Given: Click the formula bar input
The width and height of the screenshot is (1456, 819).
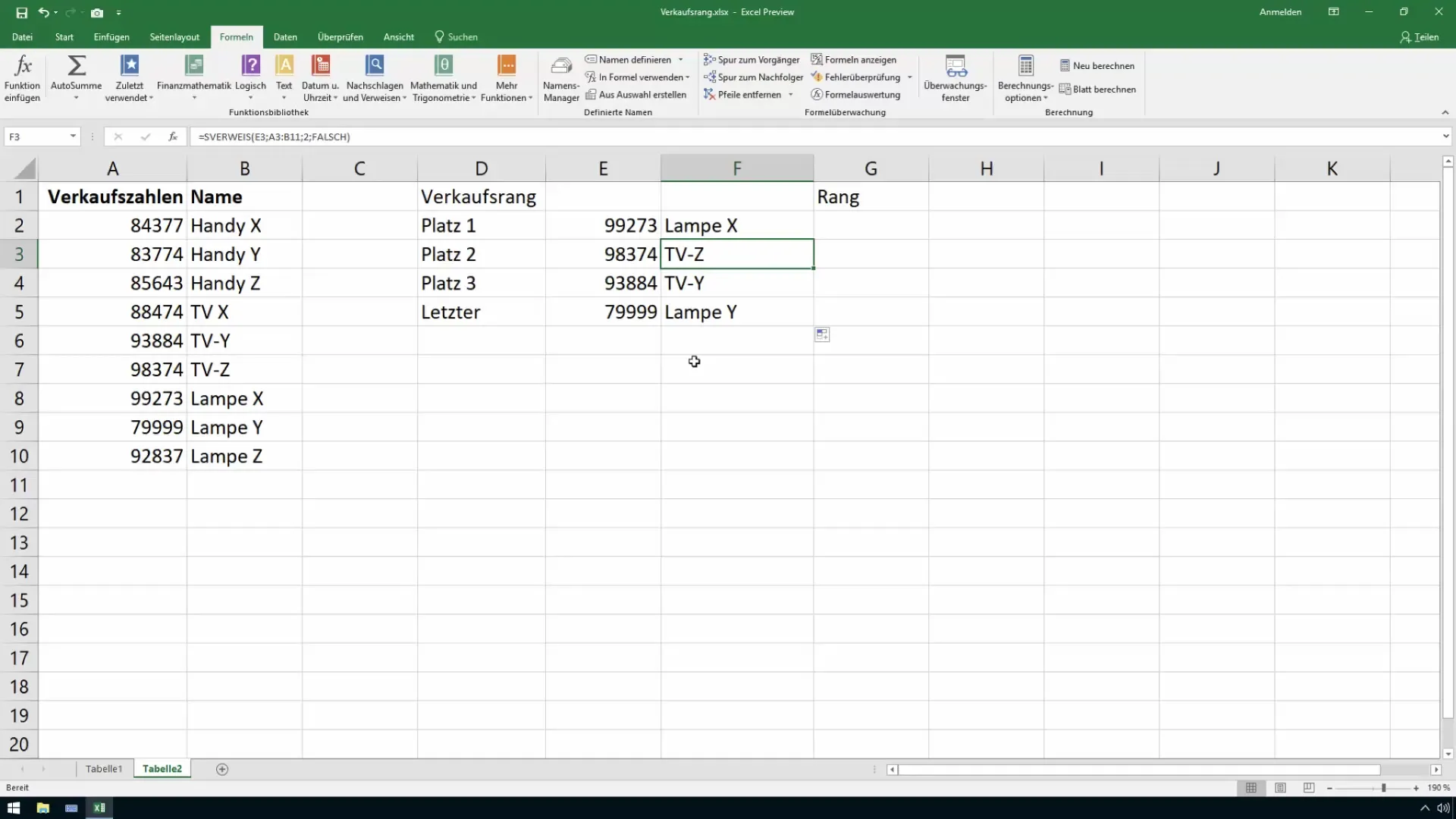Looking at the screenshot, I should click(x=815, y=136).
